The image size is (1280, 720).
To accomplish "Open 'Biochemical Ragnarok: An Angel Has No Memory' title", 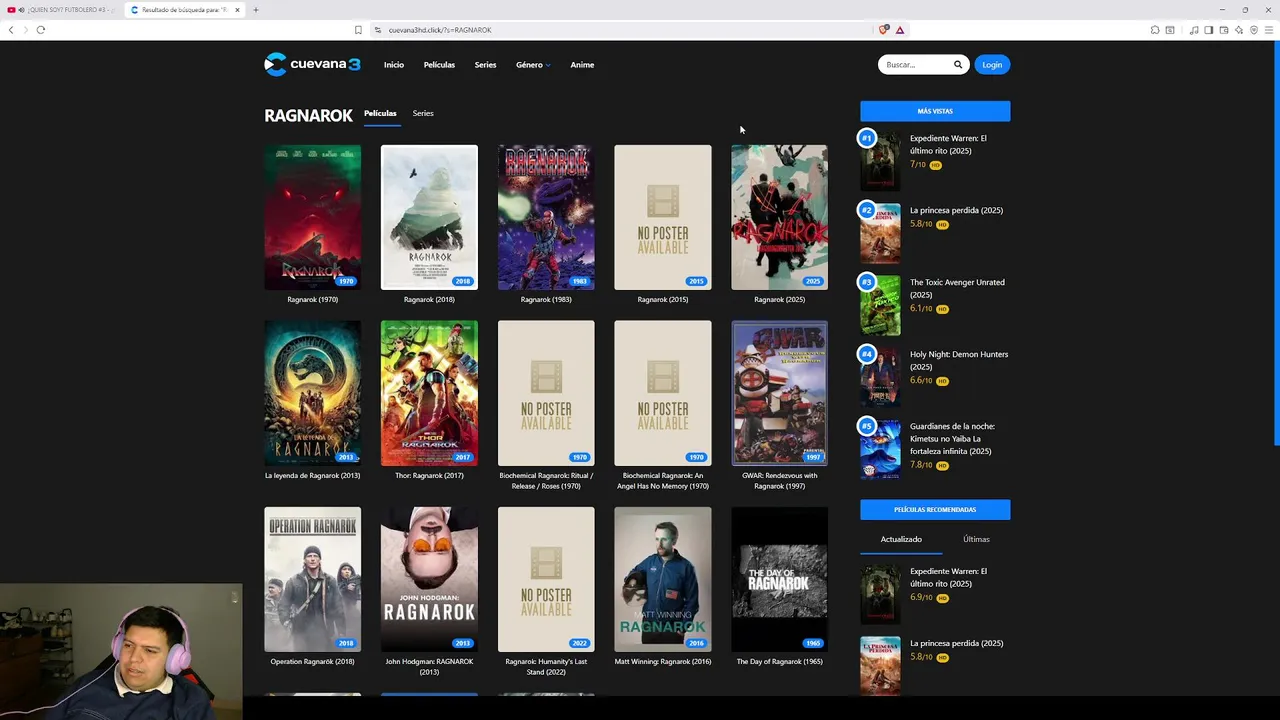I will tap(663, 481).
